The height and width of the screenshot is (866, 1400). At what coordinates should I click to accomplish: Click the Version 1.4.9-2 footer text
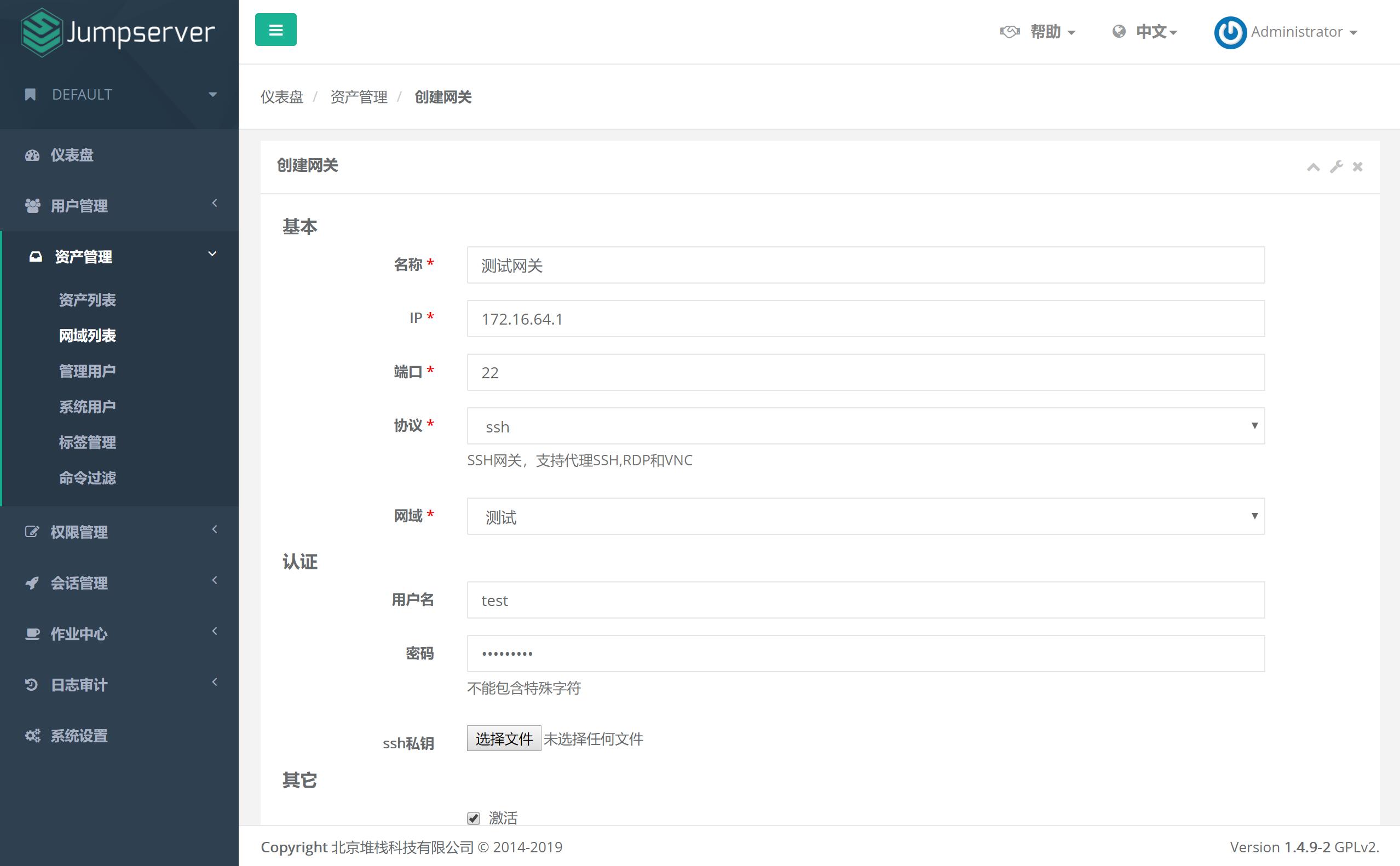click(x=1304, y=847)
